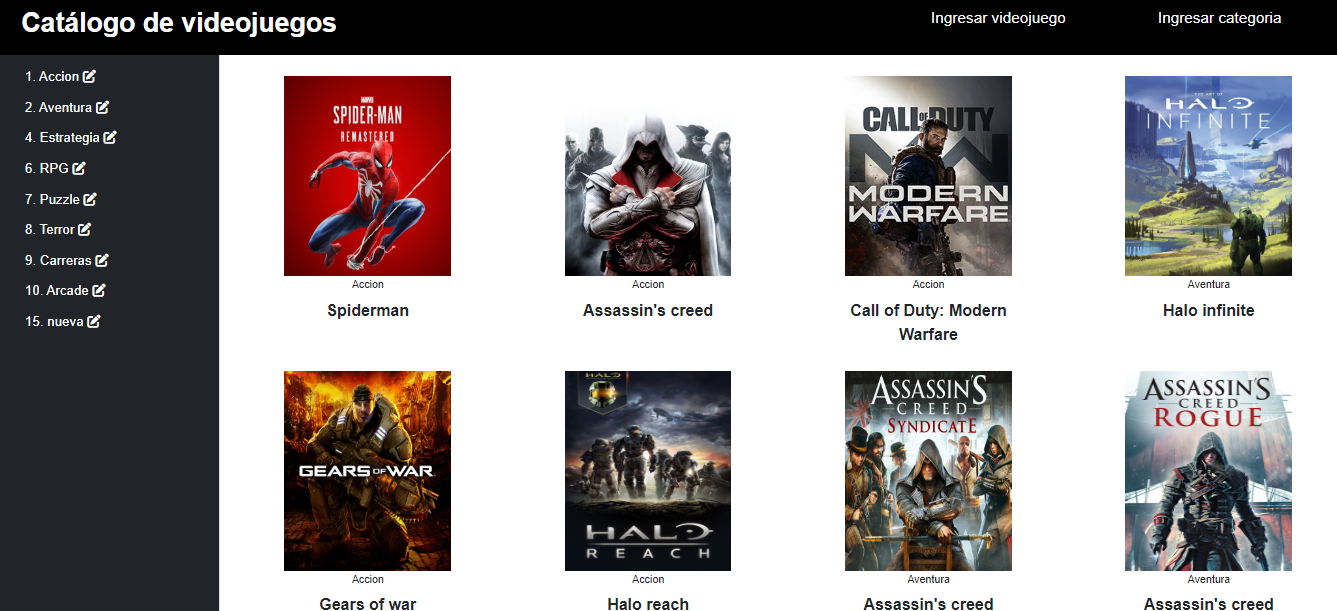This screenshot has width=1337, height=611.
Task: Edit the Carreras category with its icon
Action: pyautogui.click(x=102, y=260)
